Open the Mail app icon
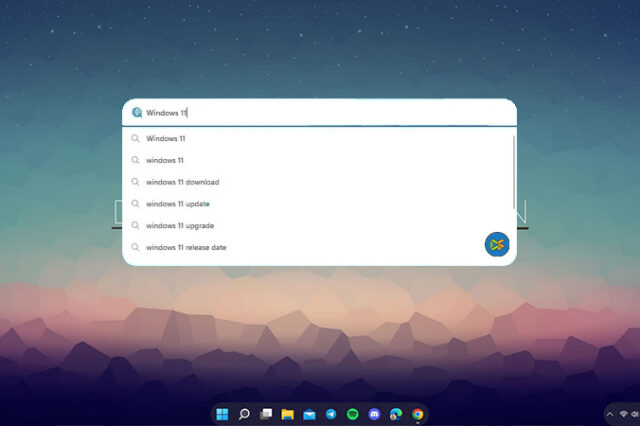 pos(309,414)
